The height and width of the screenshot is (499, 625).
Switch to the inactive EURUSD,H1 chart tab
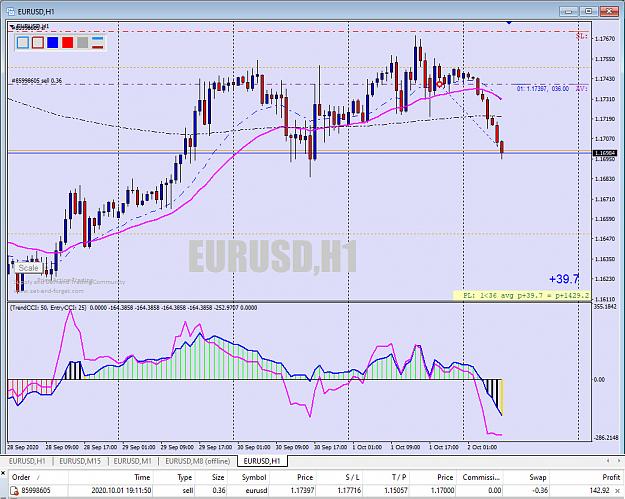pos(27,461)
